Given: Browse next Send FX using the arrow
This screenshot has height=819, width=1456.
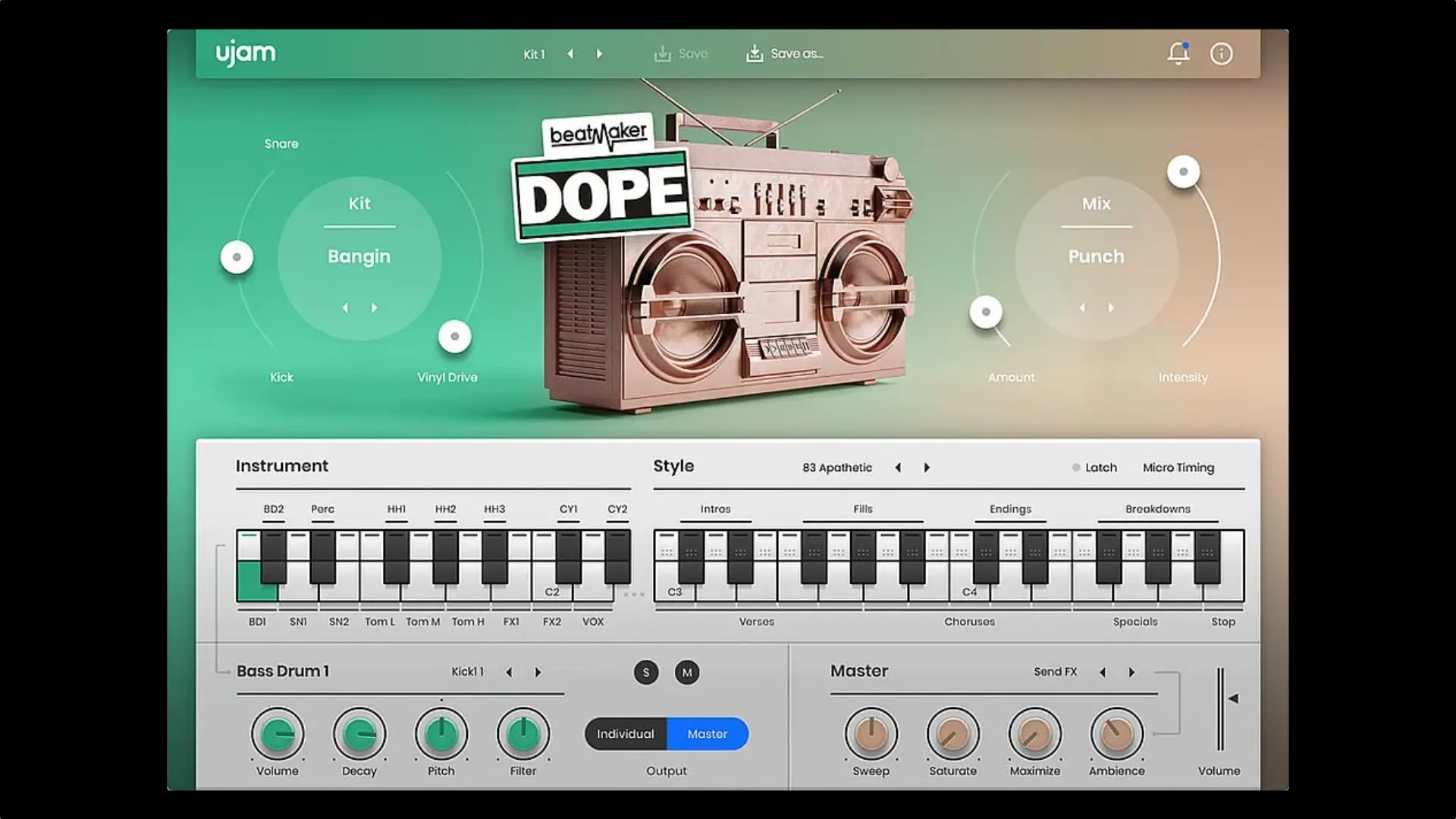Looking at the screenshot, I should click(1131, 672).
